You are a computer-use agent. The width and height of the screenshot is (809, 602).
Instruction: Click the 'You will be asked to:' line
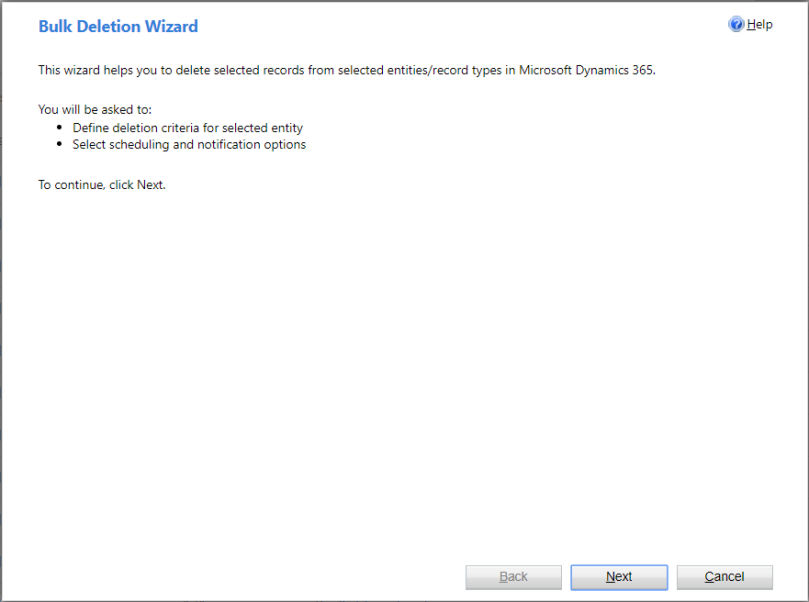[x=95, y=109]
